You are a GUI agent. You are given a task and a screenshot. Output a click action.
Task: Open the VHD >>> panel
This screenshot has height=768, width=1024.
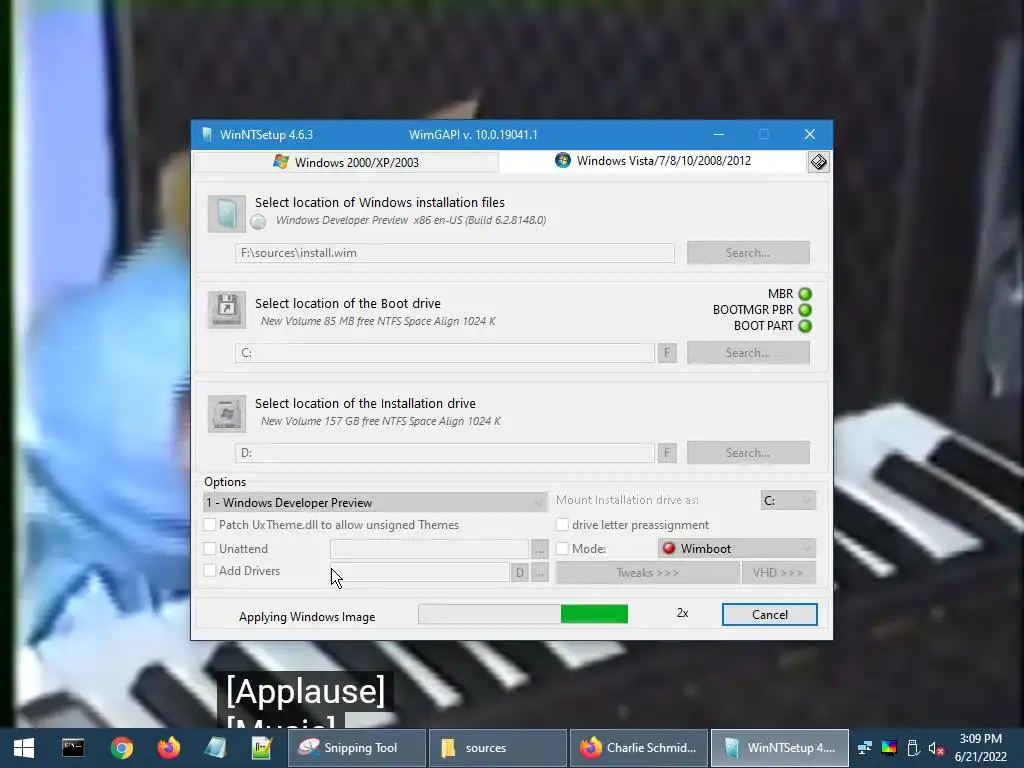[x=778, y=573]
